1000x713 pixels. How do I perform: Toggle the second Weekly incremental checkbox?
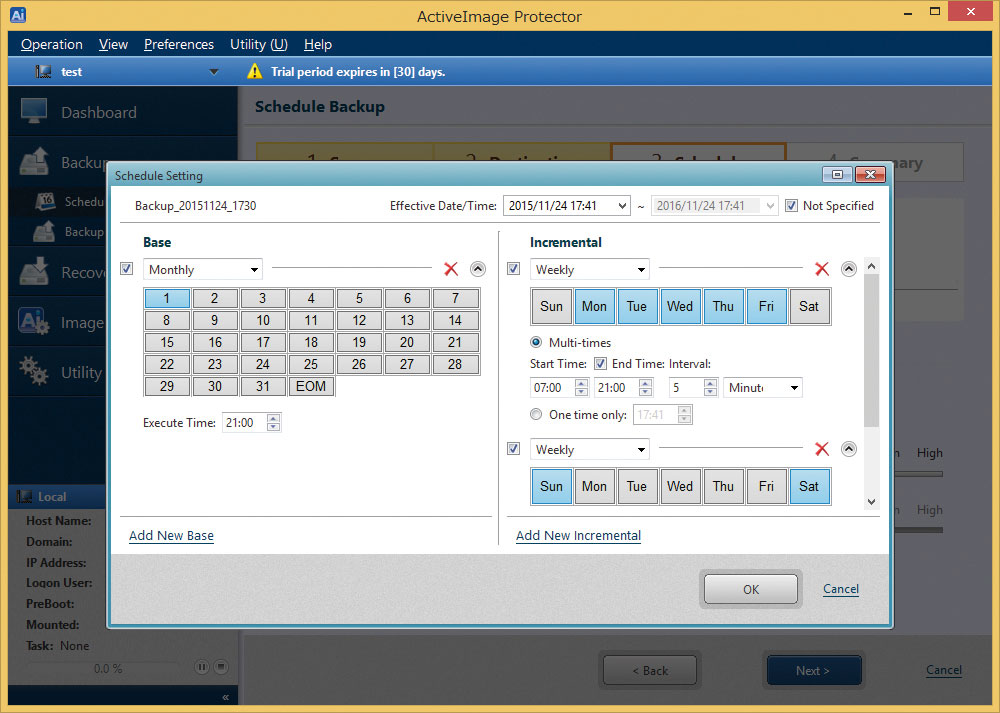click(x=513, y=448)
